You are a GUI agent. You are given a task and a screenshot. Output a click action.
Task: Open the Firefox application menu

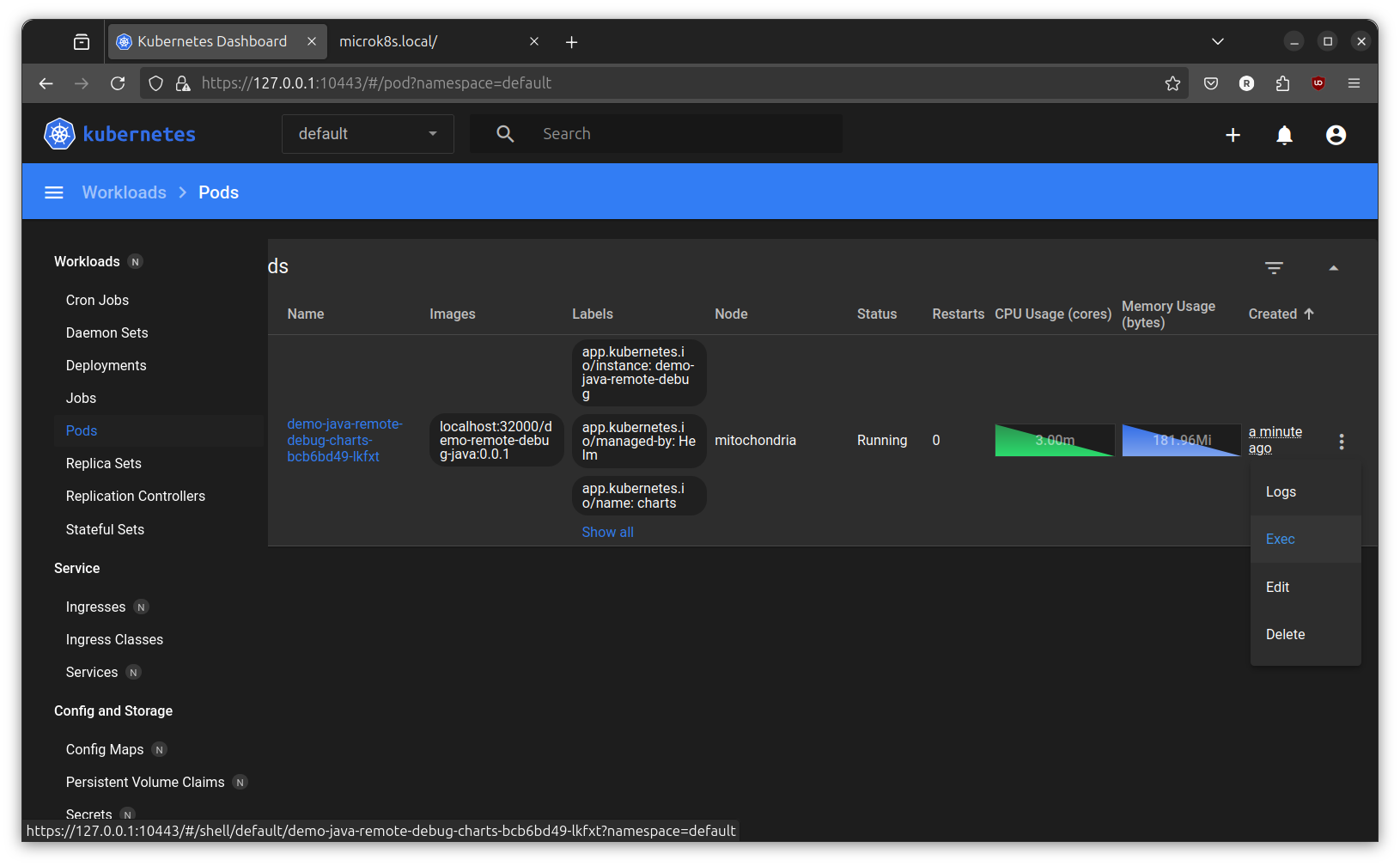pyautogui.click(x=1354, y=83)
